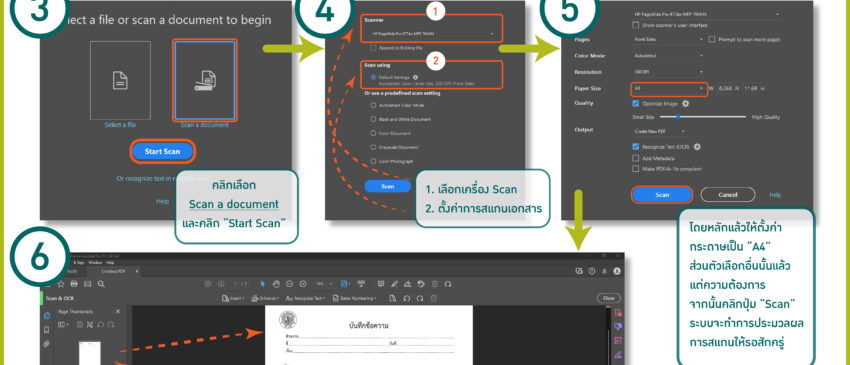
Task: Click trash delete icon in Scan & OCR bar
Action: click(x=433, y=299)
